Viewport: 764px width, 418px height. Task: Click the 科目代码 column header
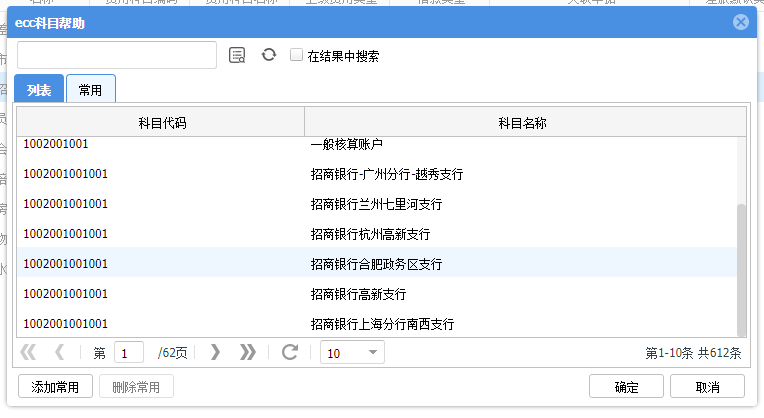[161, 122]
